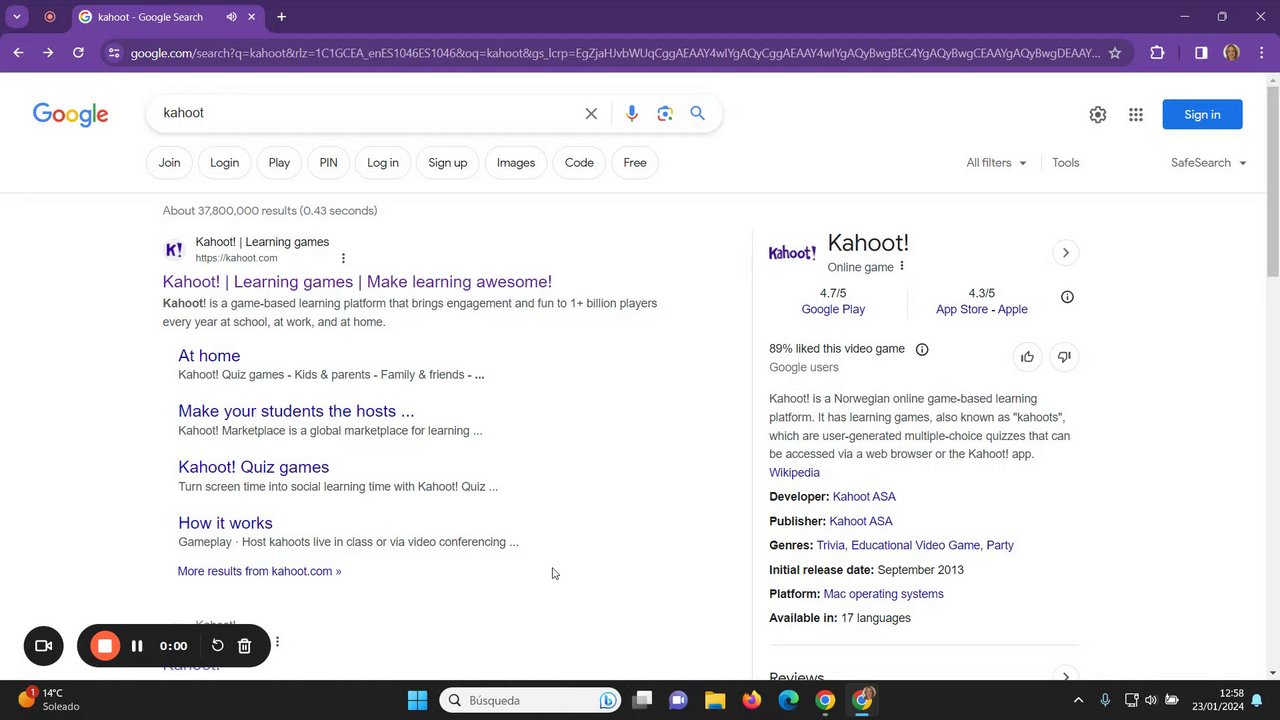Image resolution: width=1280 pixels, height=720 pixels.
Task: Delete the recording with the trash icon
Action: click(244, 646)
